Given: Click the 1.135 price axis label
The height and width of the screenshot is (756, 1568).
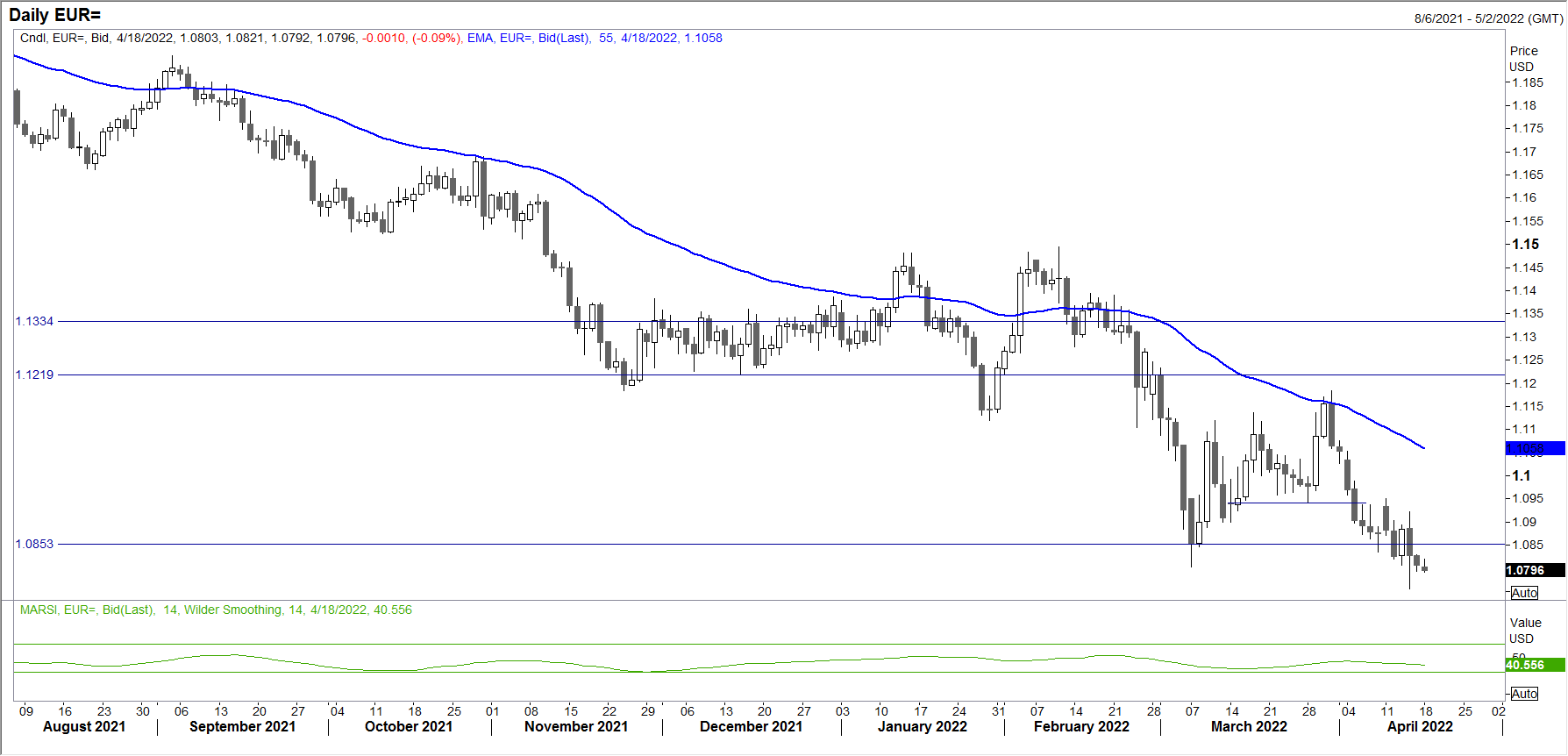Looking at the screenshot, I should (x=1528, y=313).
